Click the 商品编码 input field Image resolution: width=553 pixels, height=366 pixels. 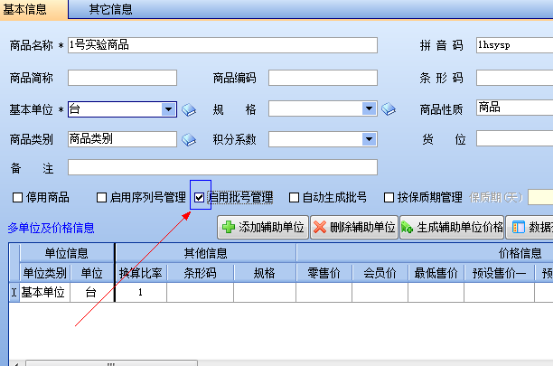[323, 78]
